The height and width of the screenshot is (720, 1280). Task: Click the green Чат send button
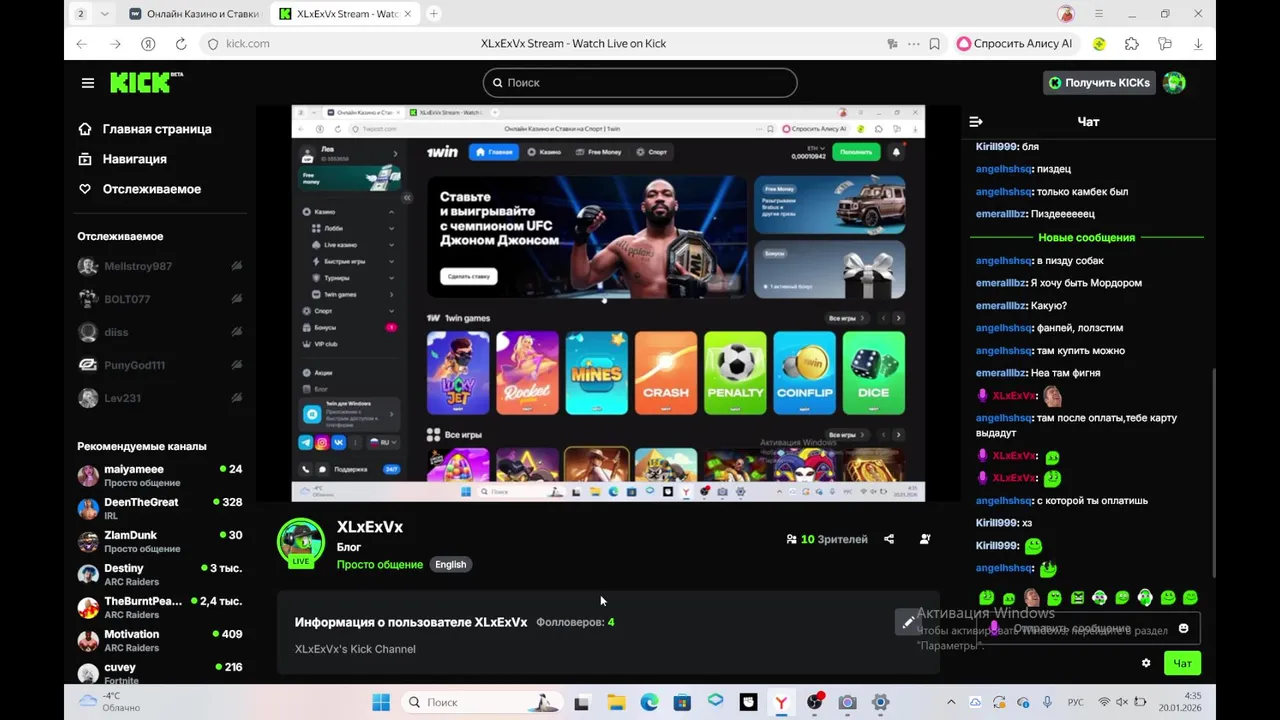click(x=1182, y=663)
